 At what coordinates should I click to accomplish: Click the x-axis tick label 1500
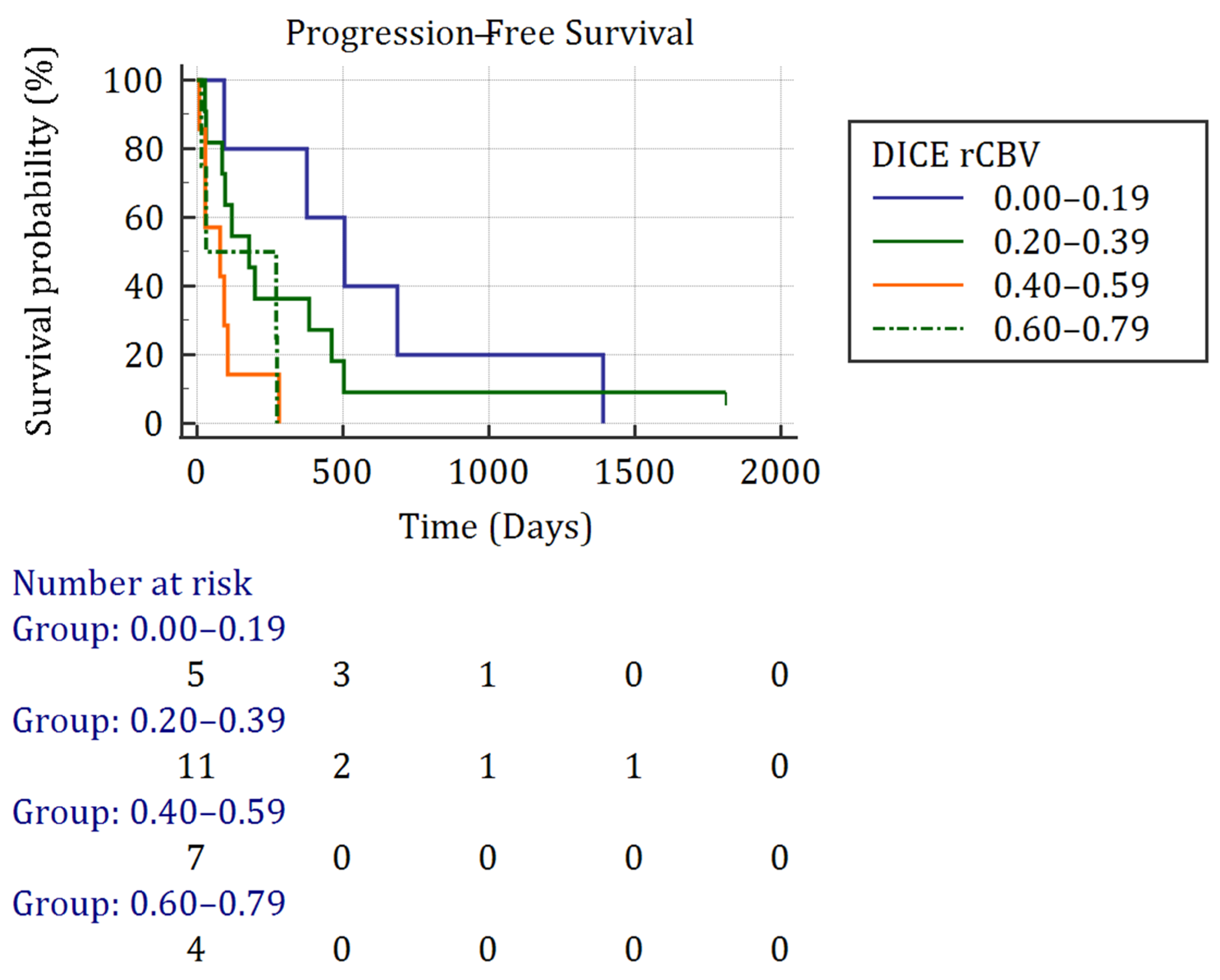click(634, 472)
